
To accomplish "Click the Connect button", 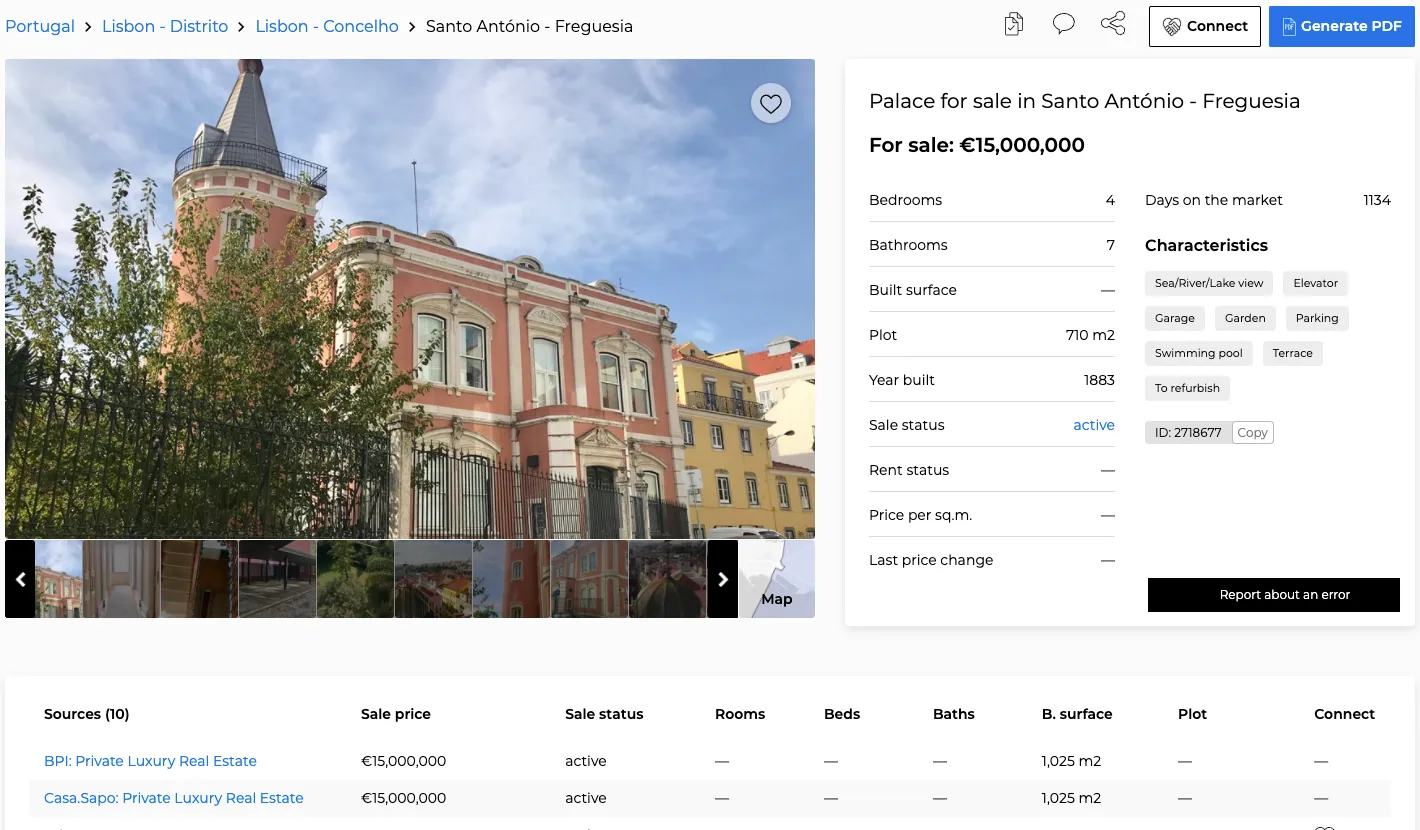I will (x=1204, y=26).
